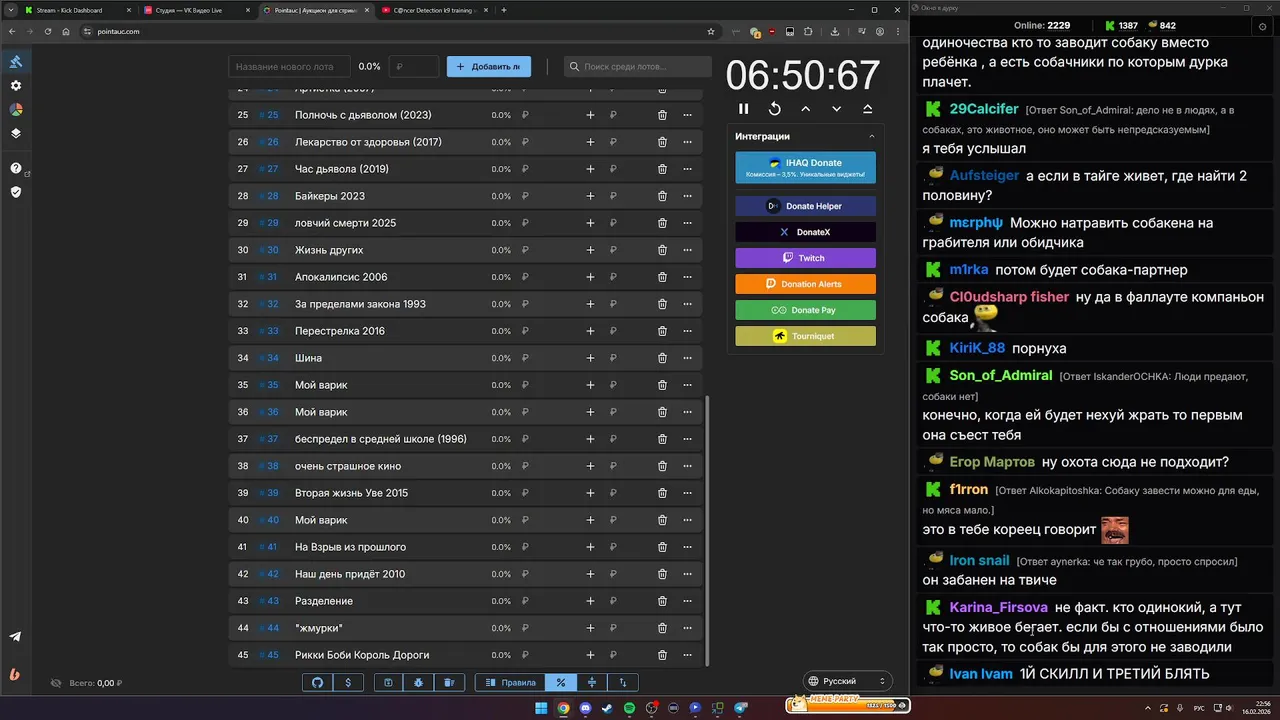The height and width of the screenshot is (720, 1280).
Task: Open more options for 'очень страшное кино'
Action: pyautogui.click(x=687, y=466)
